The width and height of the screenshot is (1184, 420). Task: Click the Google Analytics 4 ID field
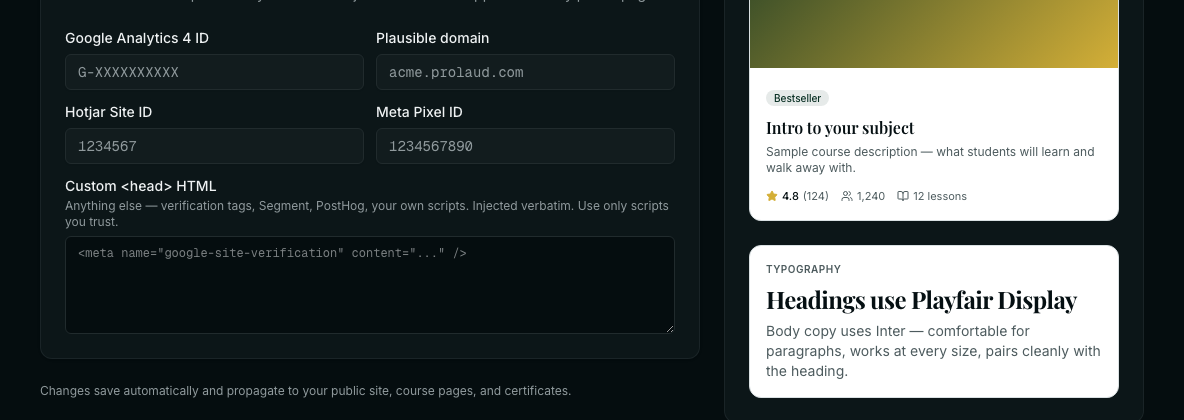click(x=214, y=72)
